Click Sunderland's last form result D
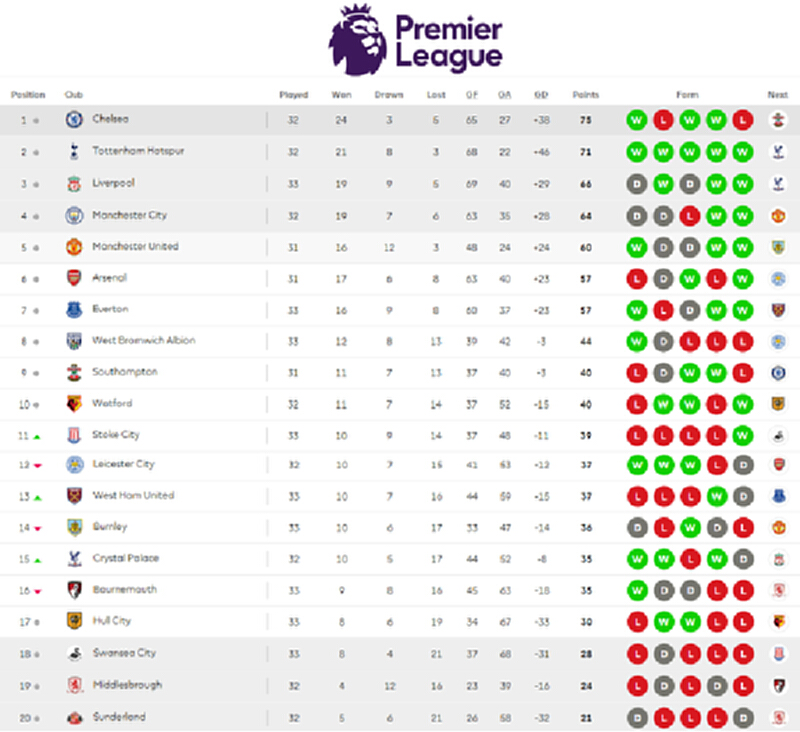Image resolution: width=800 pixels, height=732 pixels. pos(743,718)
